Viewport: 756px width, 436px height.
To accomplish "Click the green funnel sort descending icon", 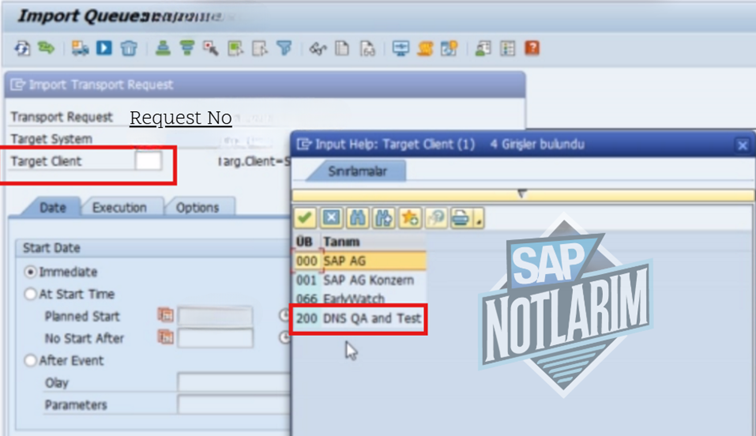I will (187, 48).
